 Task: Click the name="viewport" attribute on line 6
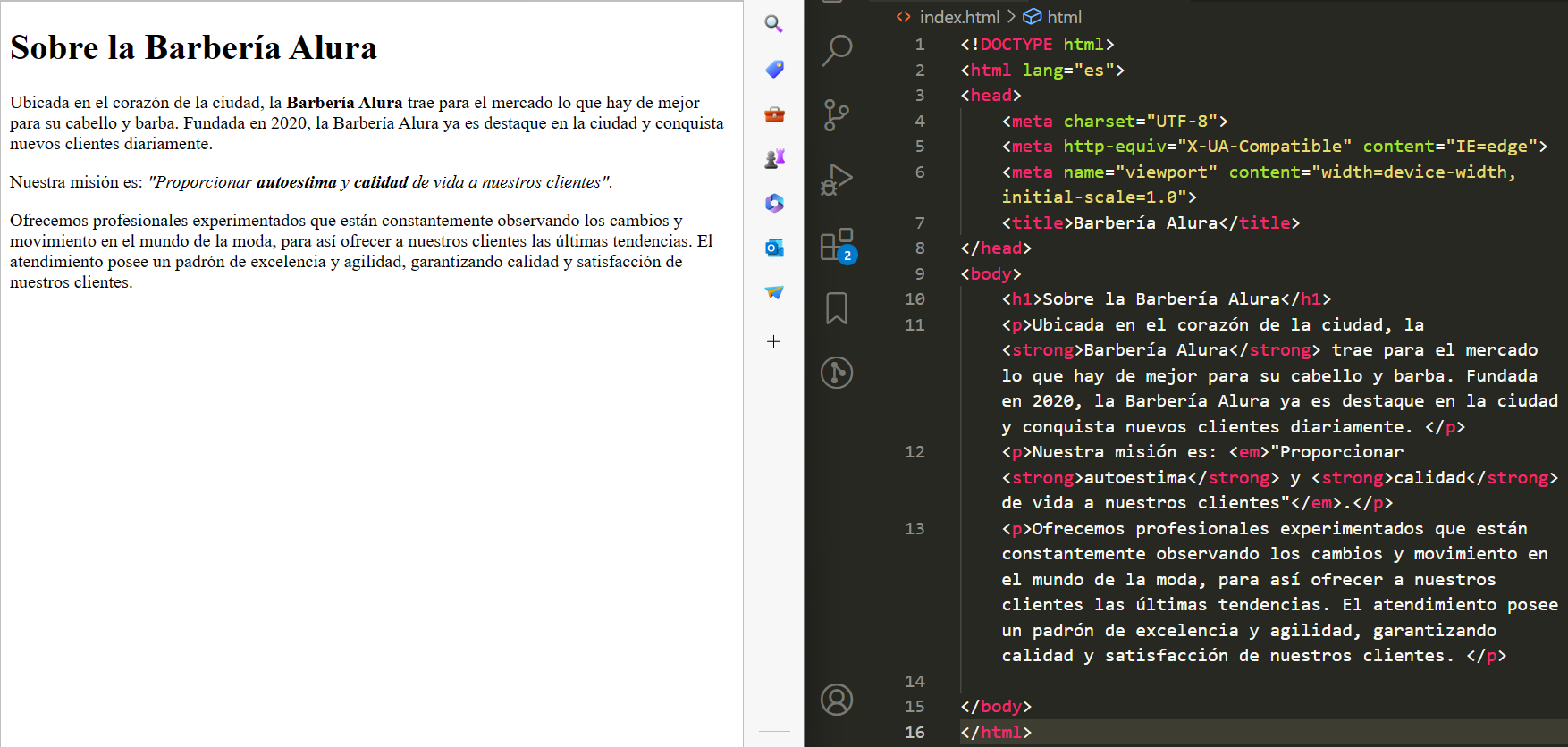click(x=1141, y=172)
